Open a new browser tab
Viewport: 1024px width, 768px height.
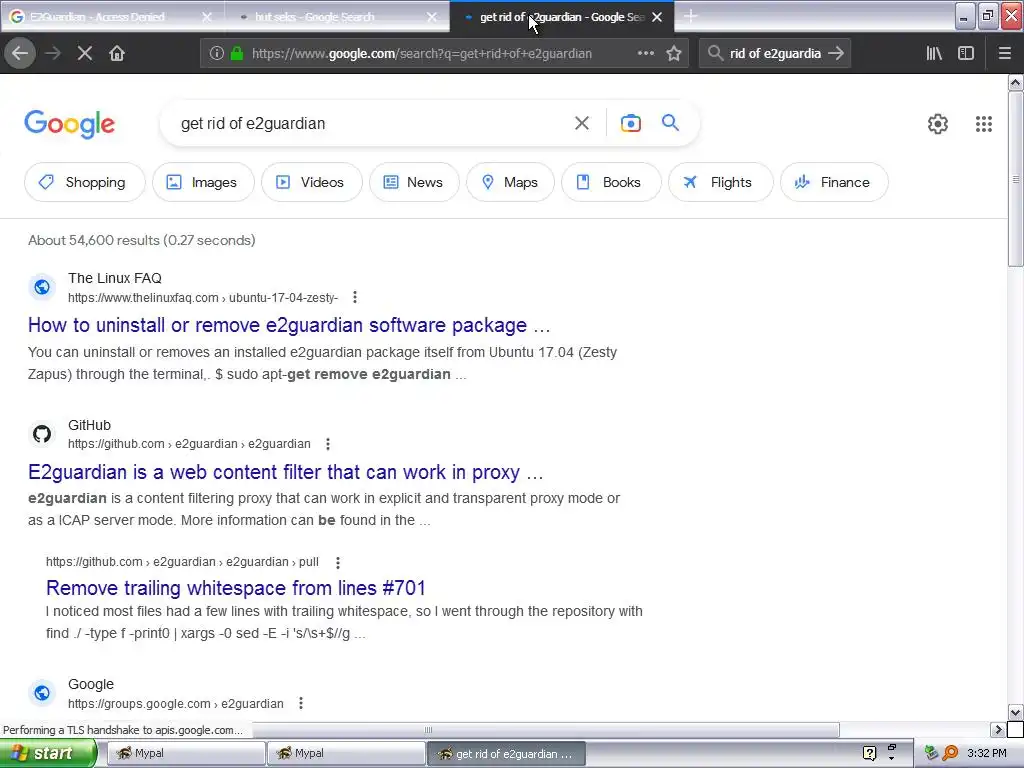point(690,16)
